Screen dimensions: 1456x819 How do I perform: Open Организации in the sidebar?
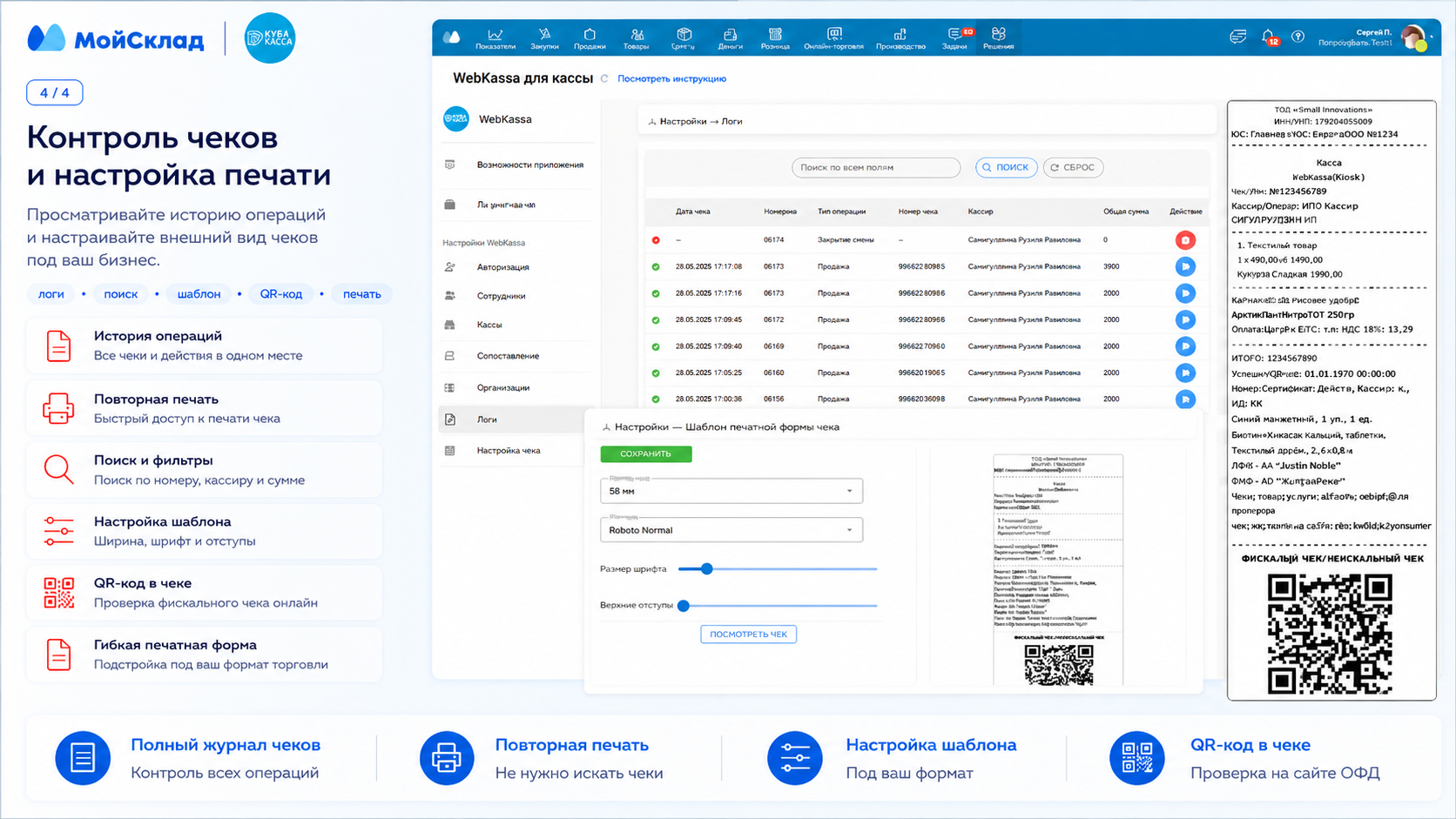(x=502, y=388)
